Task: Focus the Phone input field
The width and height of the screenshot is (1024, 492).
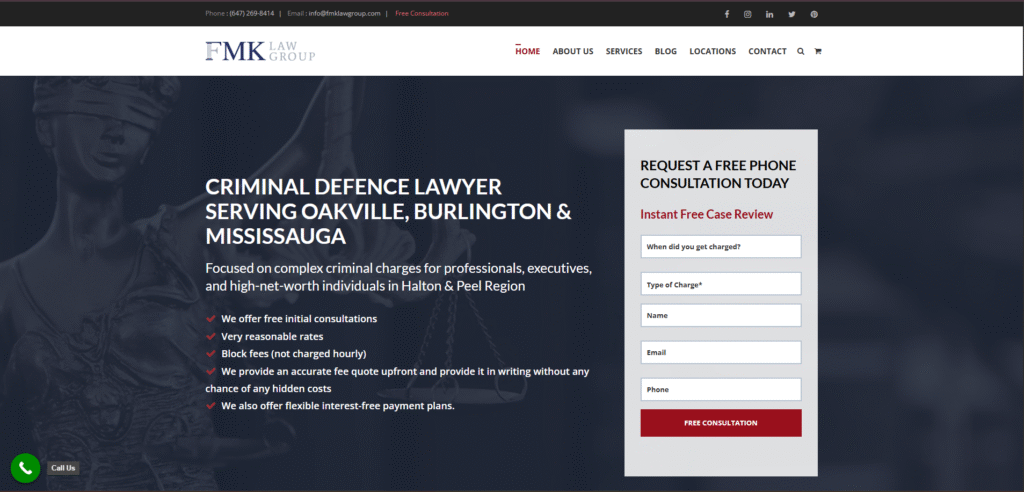Action: tap(720, 389)
